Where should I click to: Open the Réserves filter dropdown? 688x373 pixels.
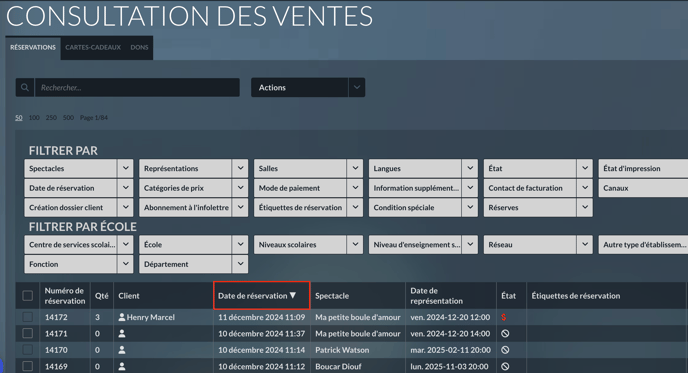pos(538,208)
